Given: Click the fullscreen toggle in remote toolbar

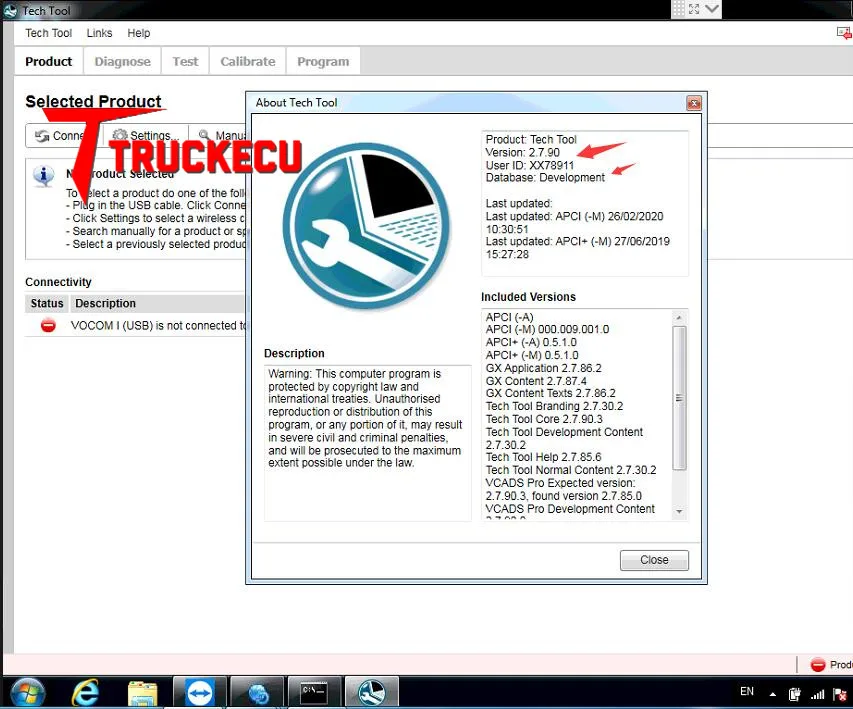Looking at the screenshot, I should point(694,9).
